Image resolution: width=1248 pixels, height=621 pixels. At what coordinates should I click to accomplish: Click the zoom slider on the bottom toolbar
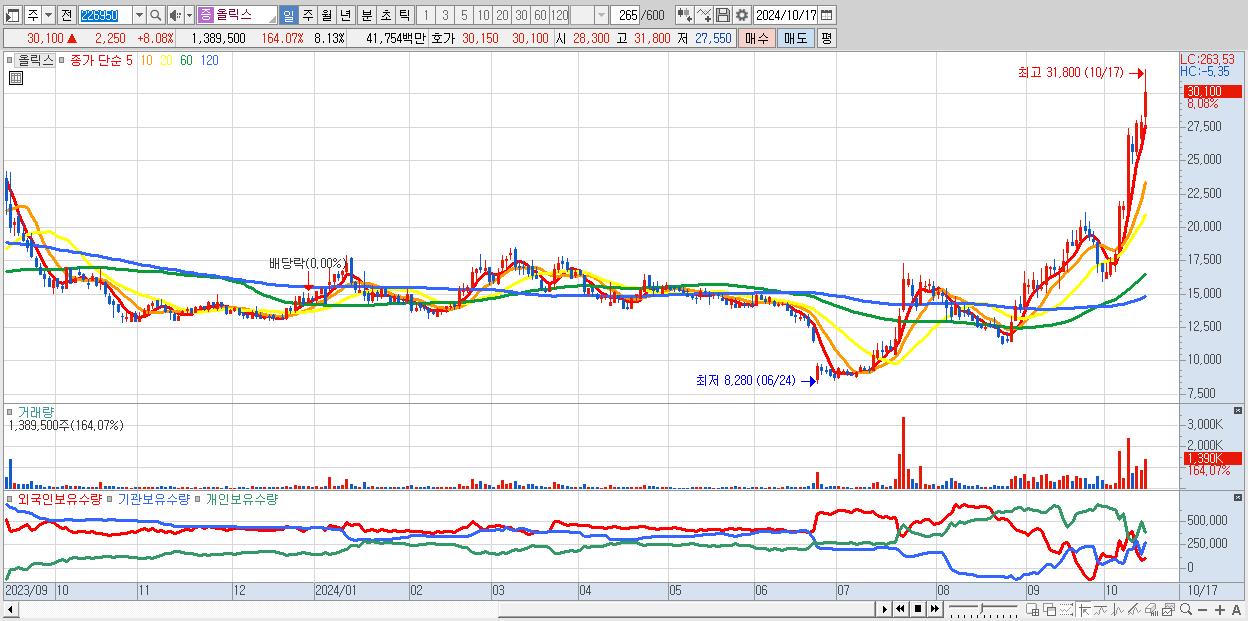coord(983,609)
